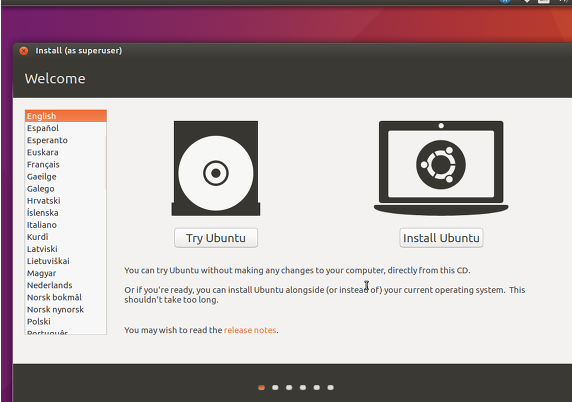Image resolution: width=572 pixels, height=402 pixels.
Task: Select Nederlands language
Action: (66, 285)
